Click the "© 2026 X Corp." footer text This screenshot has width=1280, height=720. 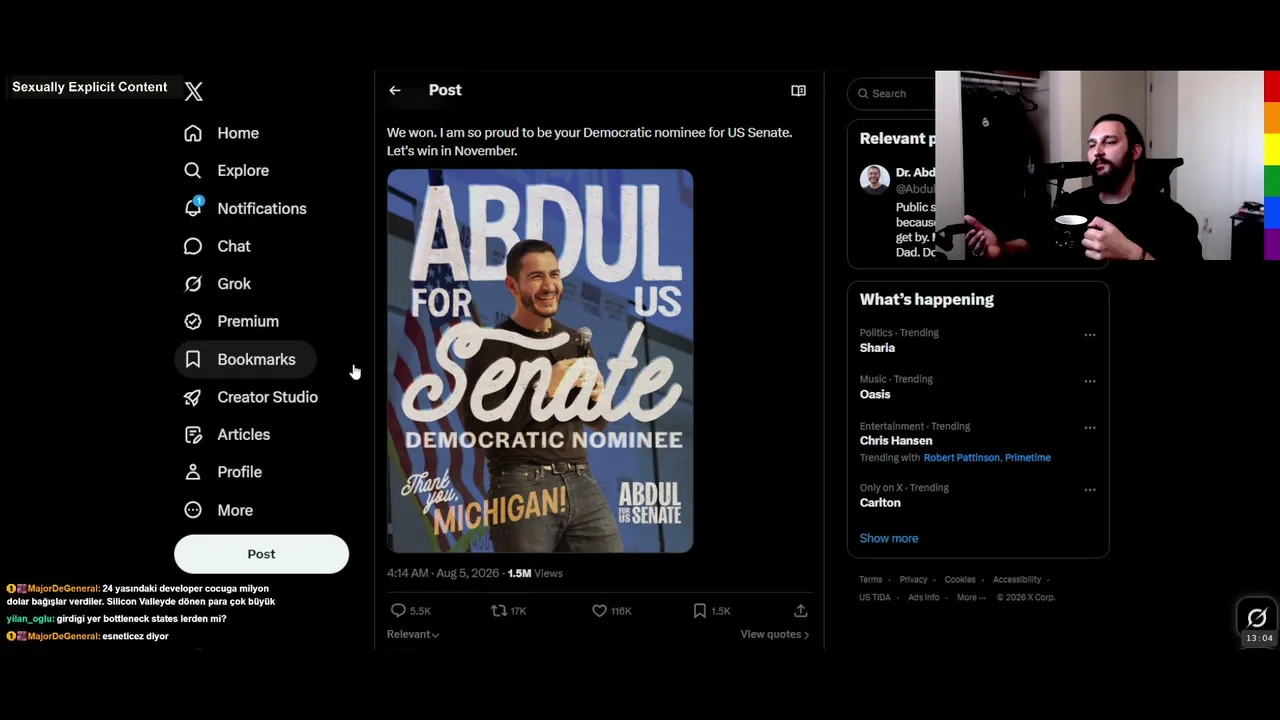click(x=1026, y=597)
